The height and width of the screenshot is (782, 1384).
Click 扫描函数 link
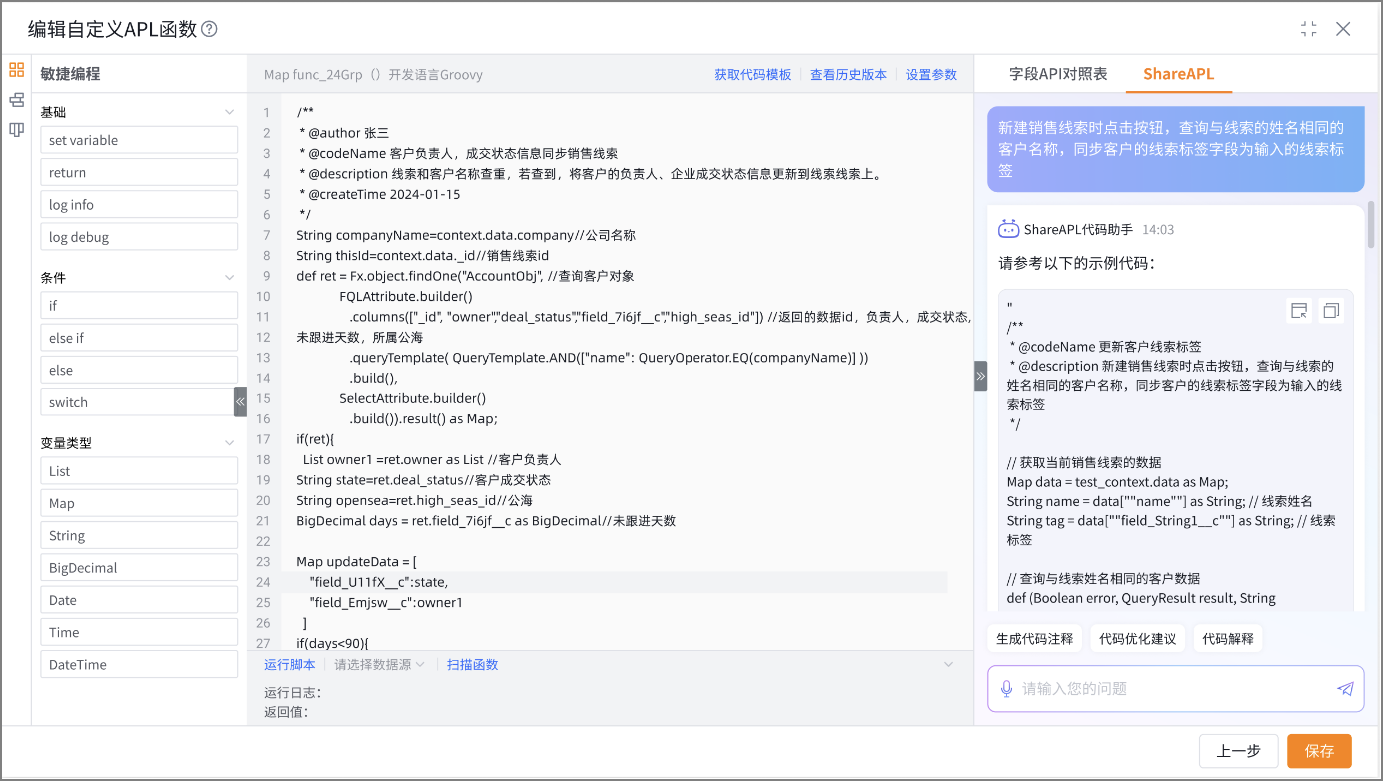472,664
